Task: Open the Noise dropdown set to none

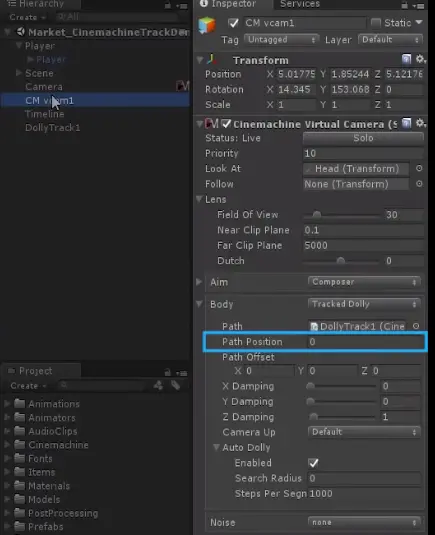Action: [x=364, y=522]
